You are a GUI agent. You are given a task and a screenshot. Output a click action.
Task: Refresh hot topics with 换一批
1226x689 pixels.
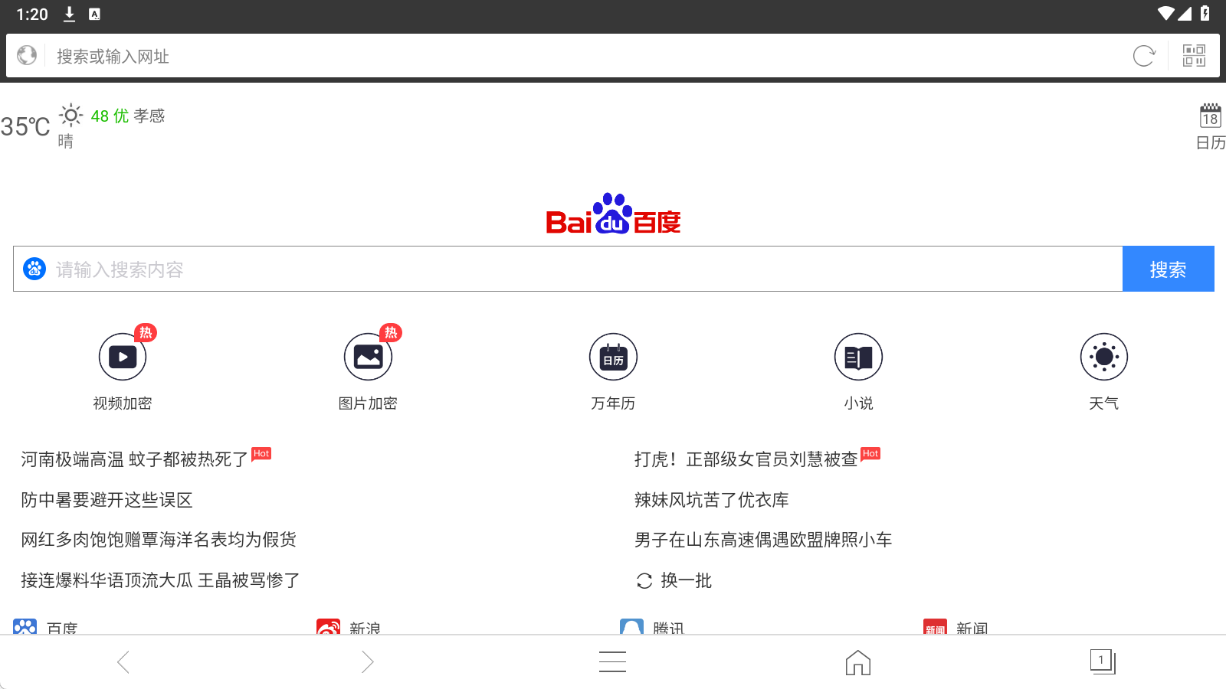(676, 580)
